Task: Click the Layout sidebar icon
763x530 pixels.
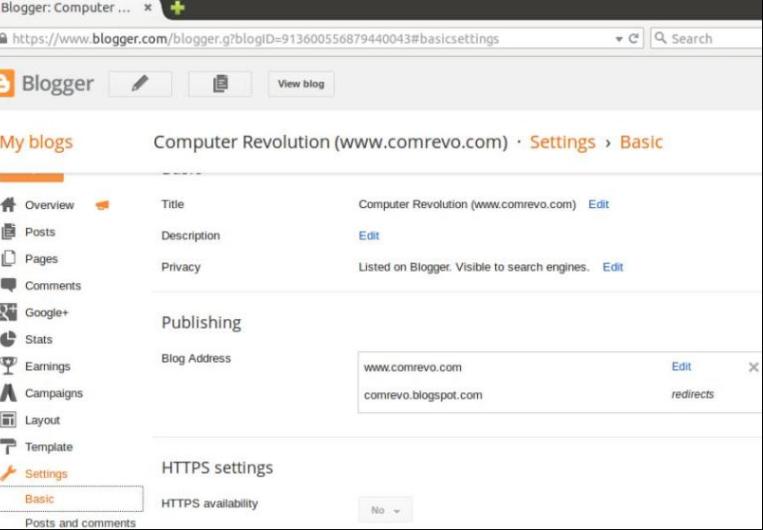Action: (8, 420)
